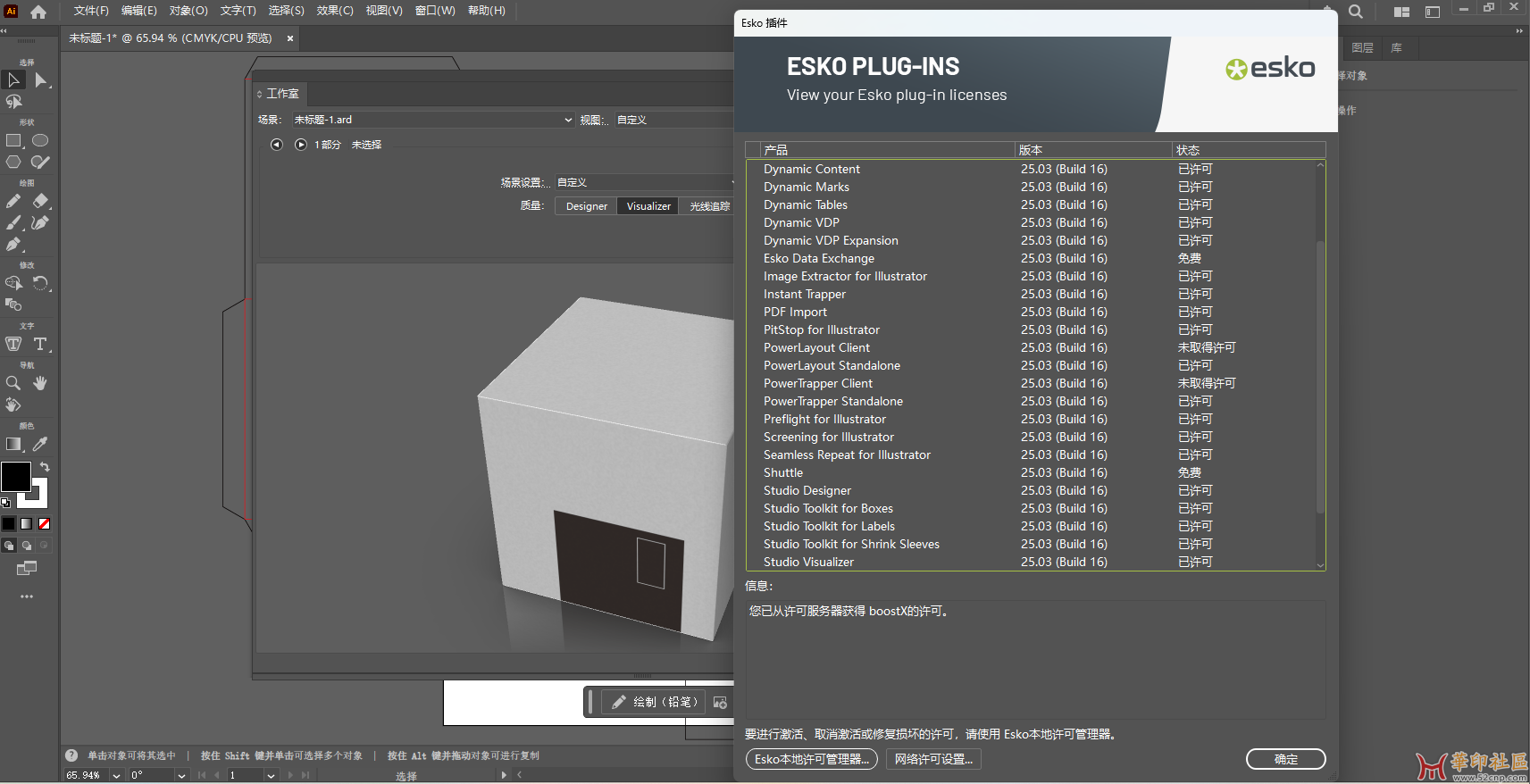Viewport: 1530px width, 784px height.
Task: Enable Draw Normal mode
Action: (9, 546)
